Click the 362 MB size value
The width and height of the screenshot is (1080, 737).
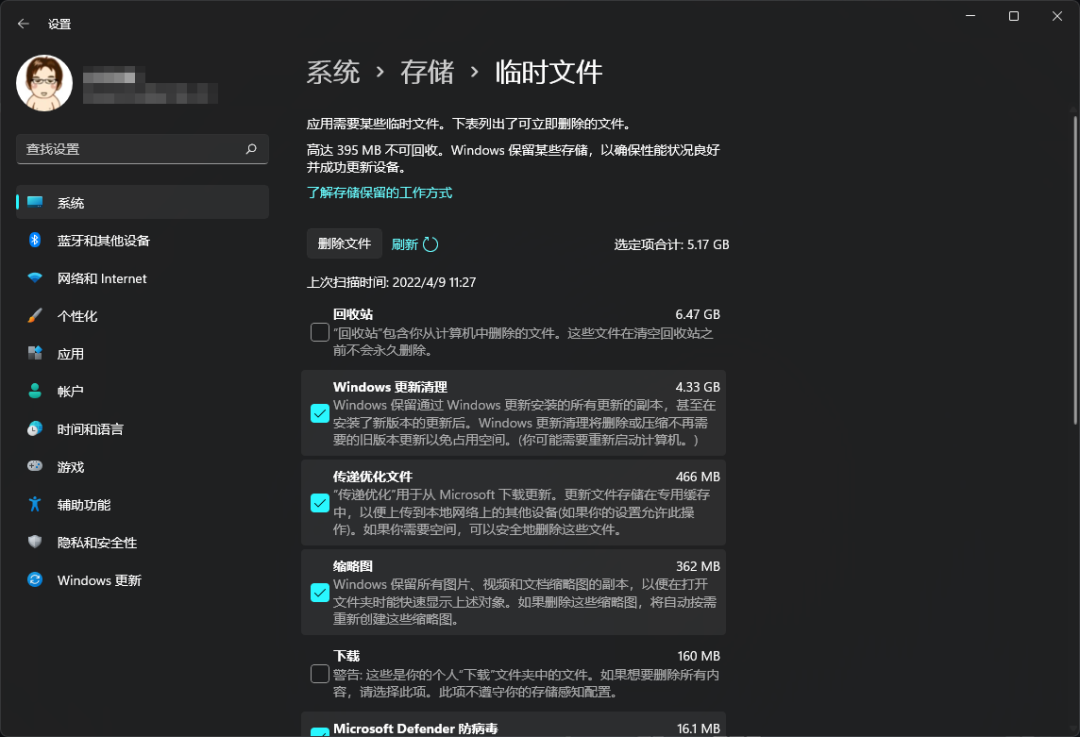(698, 566)
